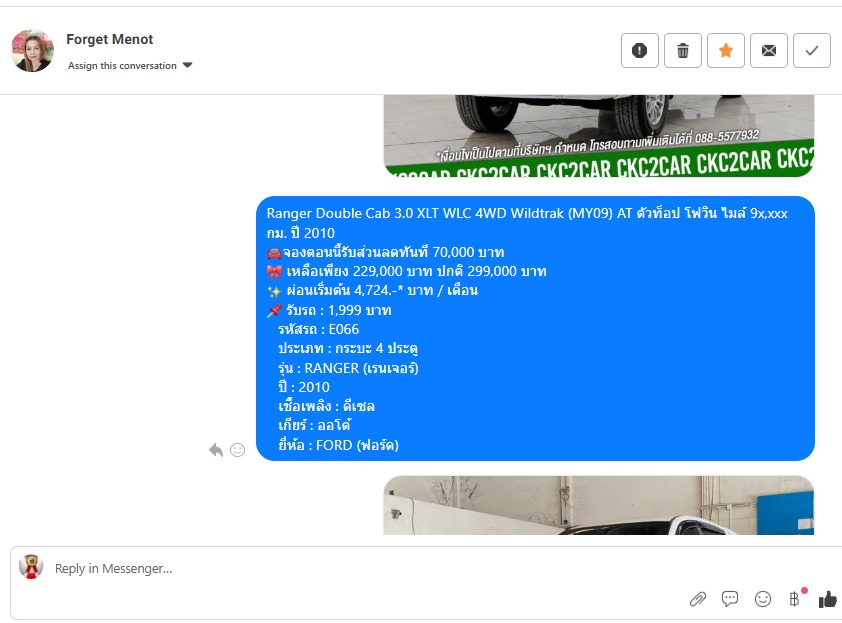Reply to Ranger message with arrow icon
The image size is (842, 623).
pyautogui.click(x=216, y=450)
